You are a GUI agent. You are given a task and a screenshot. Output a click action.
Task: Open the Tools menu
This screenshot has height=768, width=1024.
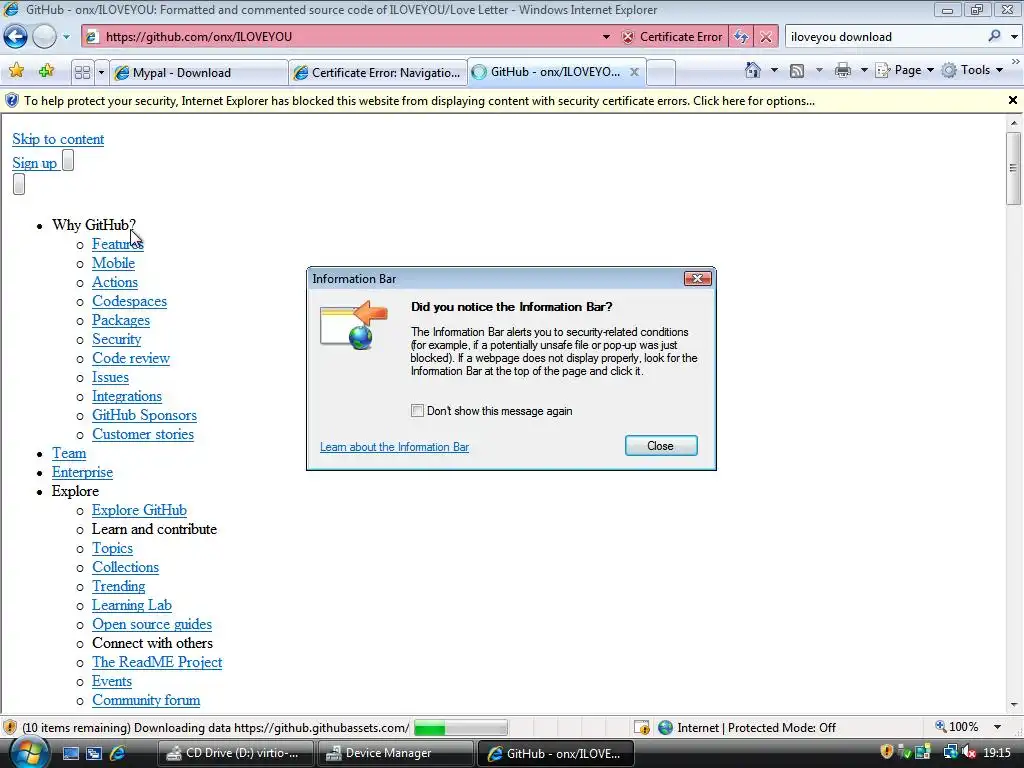pyautogui.click(x=972, y=70)
